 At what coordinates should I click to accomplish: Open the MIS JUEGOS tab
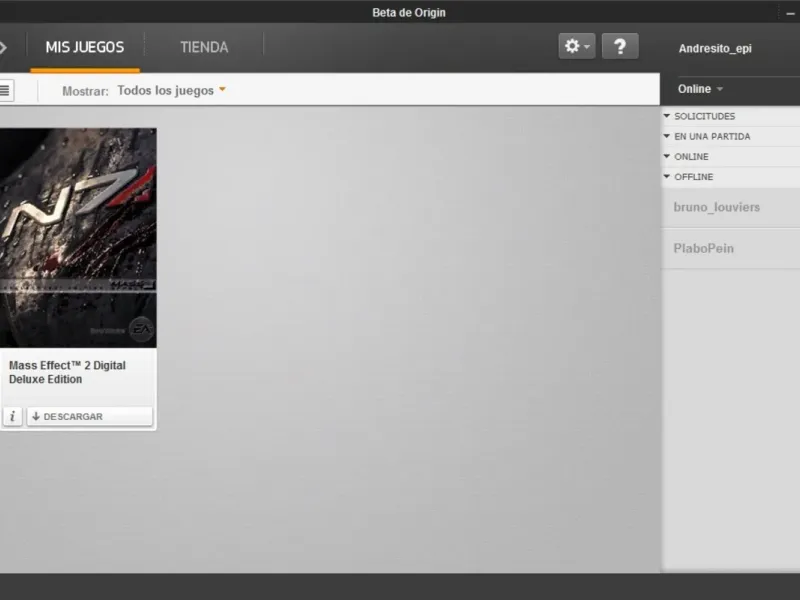point(85,47)
